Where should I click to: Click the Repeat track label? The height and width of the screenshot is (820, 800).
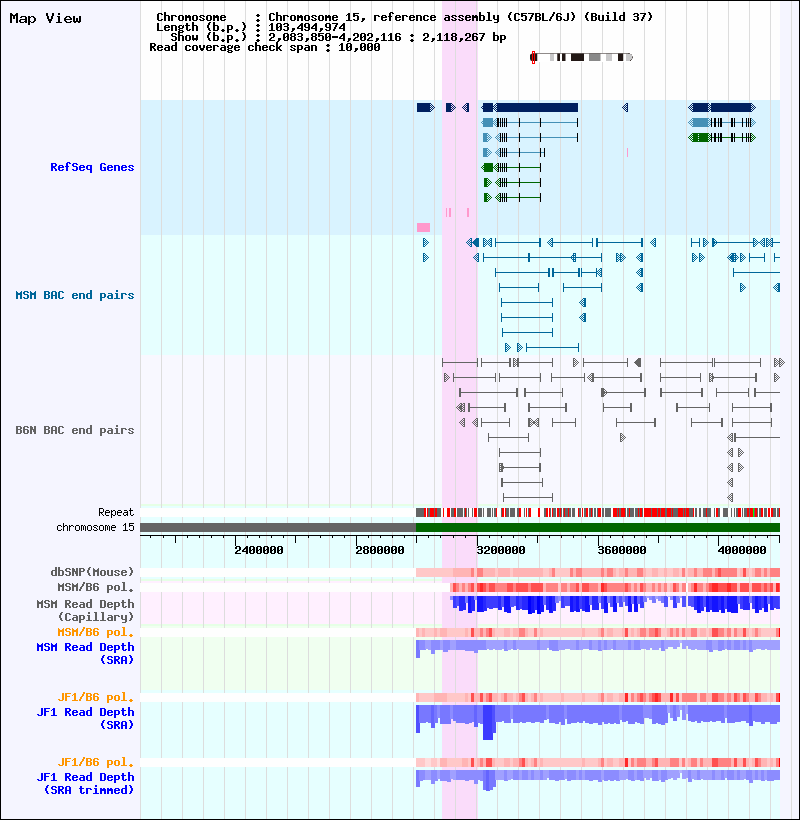click(116, 512)
